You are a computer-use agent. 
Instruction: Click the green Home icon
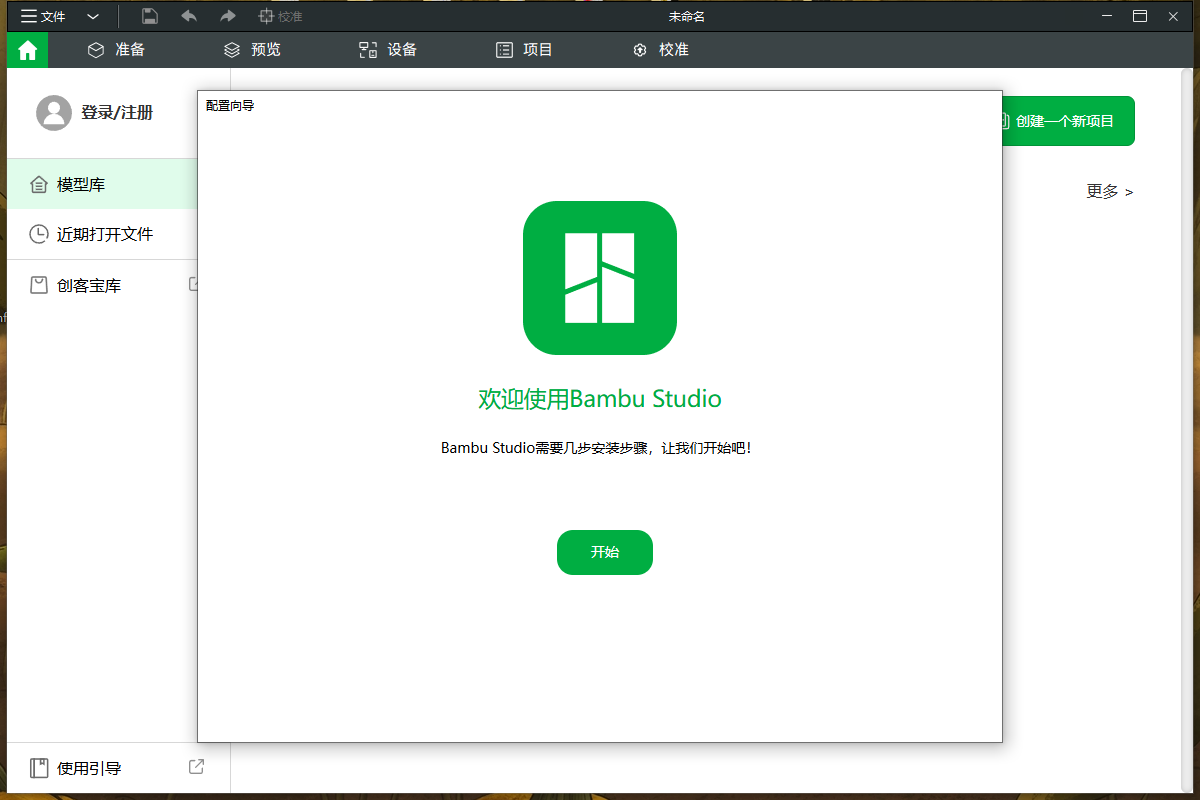coord(27,50)
